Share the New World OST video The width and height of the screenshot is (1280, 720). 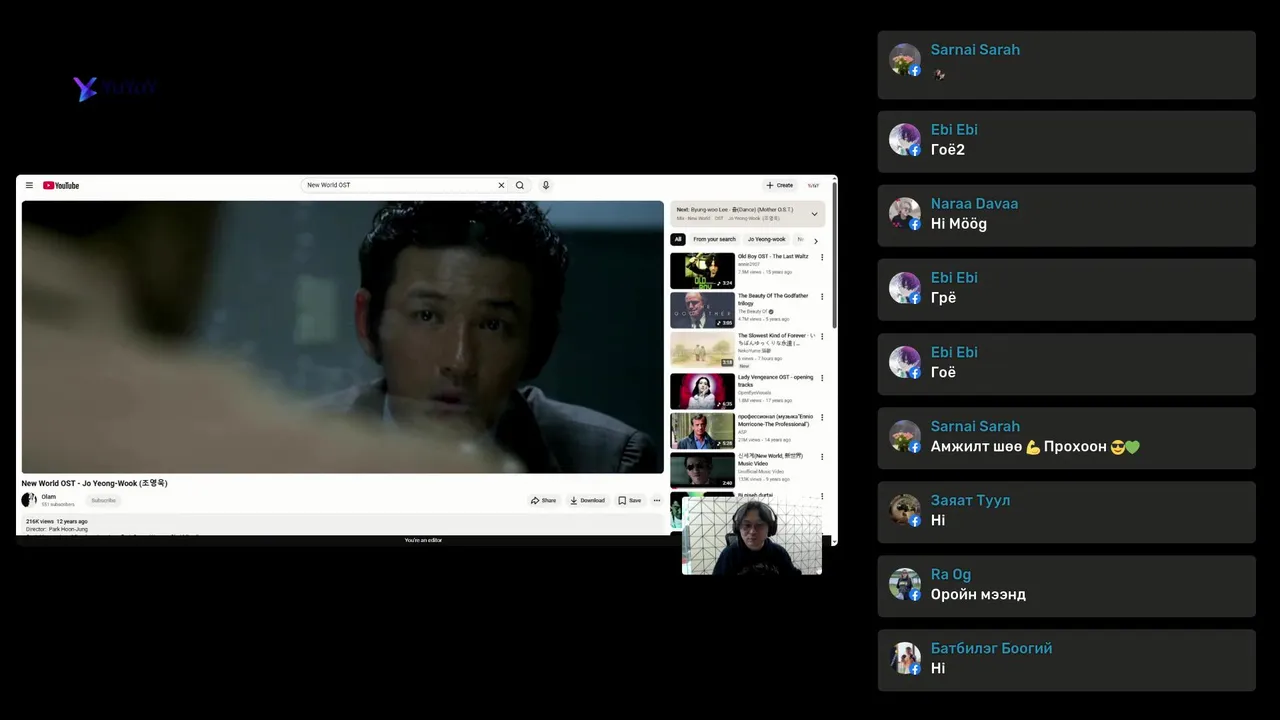coord(544,500)
